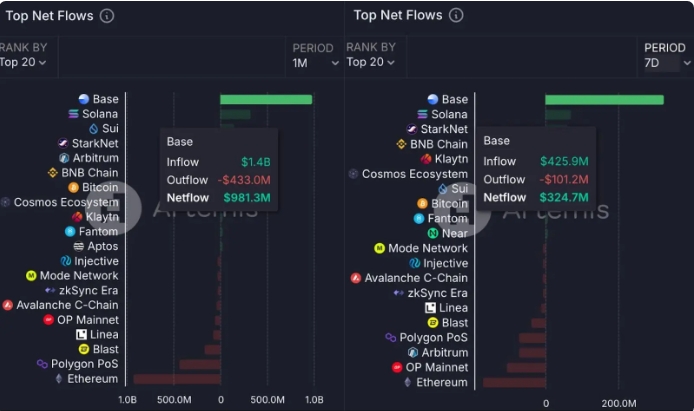Viewport: 694px width, 411px height.
Task: Click the Bitcoin icon in 1M chart
Action: pyautogui.click(x=73, y=187)
